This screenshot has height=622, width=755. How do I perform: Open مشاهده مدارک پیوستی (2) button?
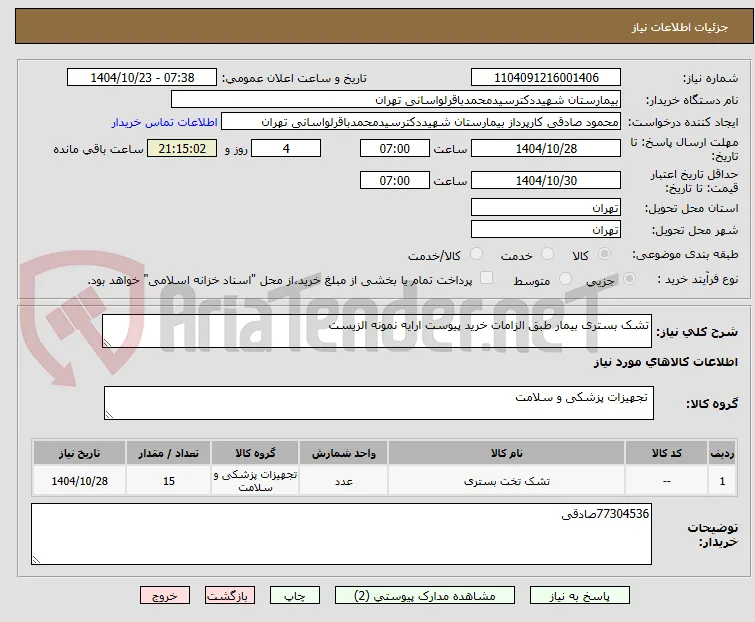tap(425, 596)
